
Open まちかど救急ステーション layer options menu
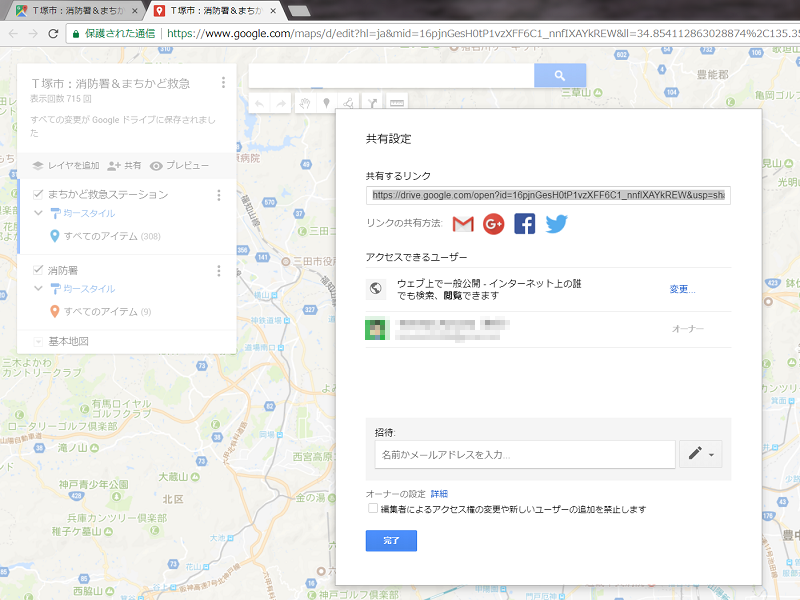(x=219, y=195)
